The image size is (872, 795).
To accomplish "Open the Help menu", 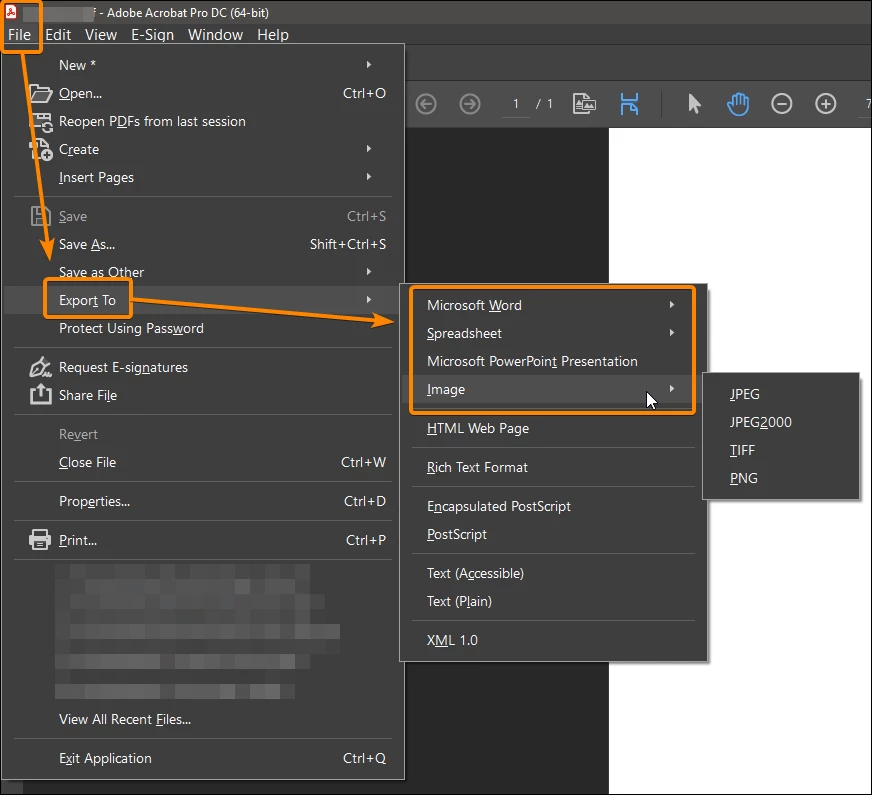I will [x=272, y=34].
